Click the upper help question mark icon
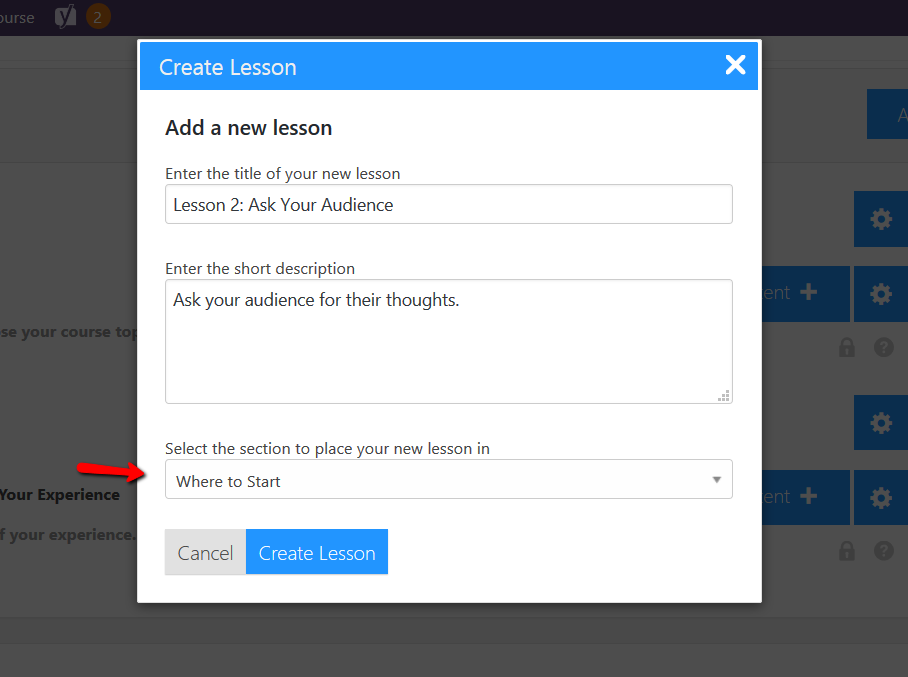The image size is (908, 677). 884,347
